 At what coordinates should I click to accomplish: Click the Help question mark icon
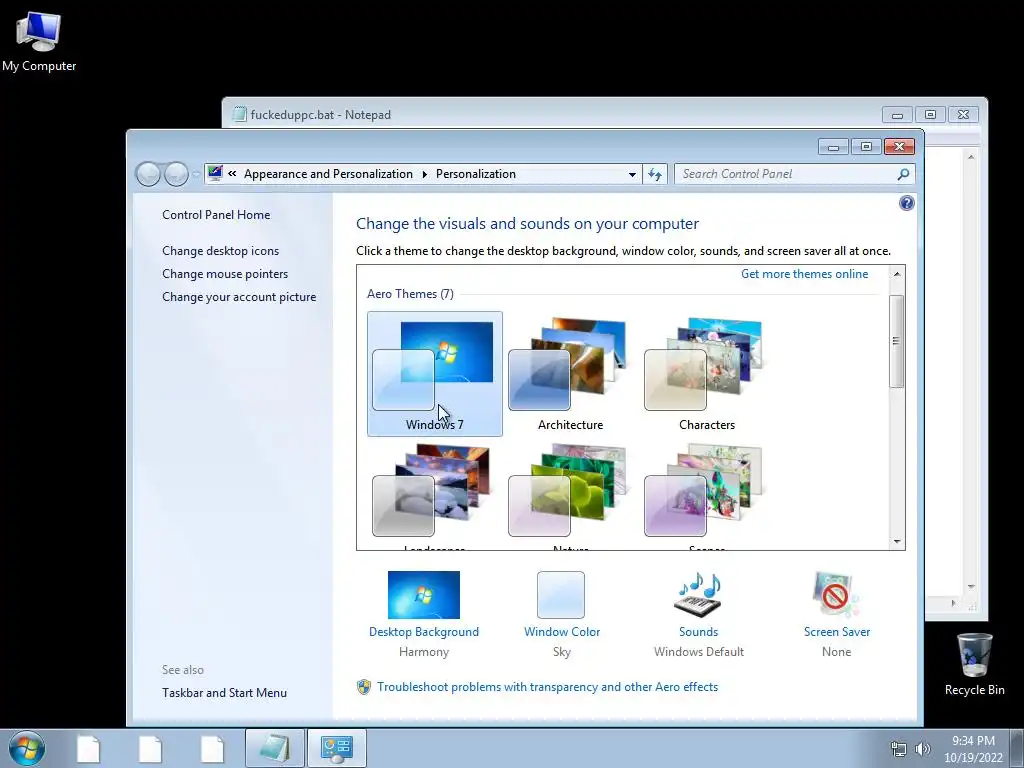point(906,203)
